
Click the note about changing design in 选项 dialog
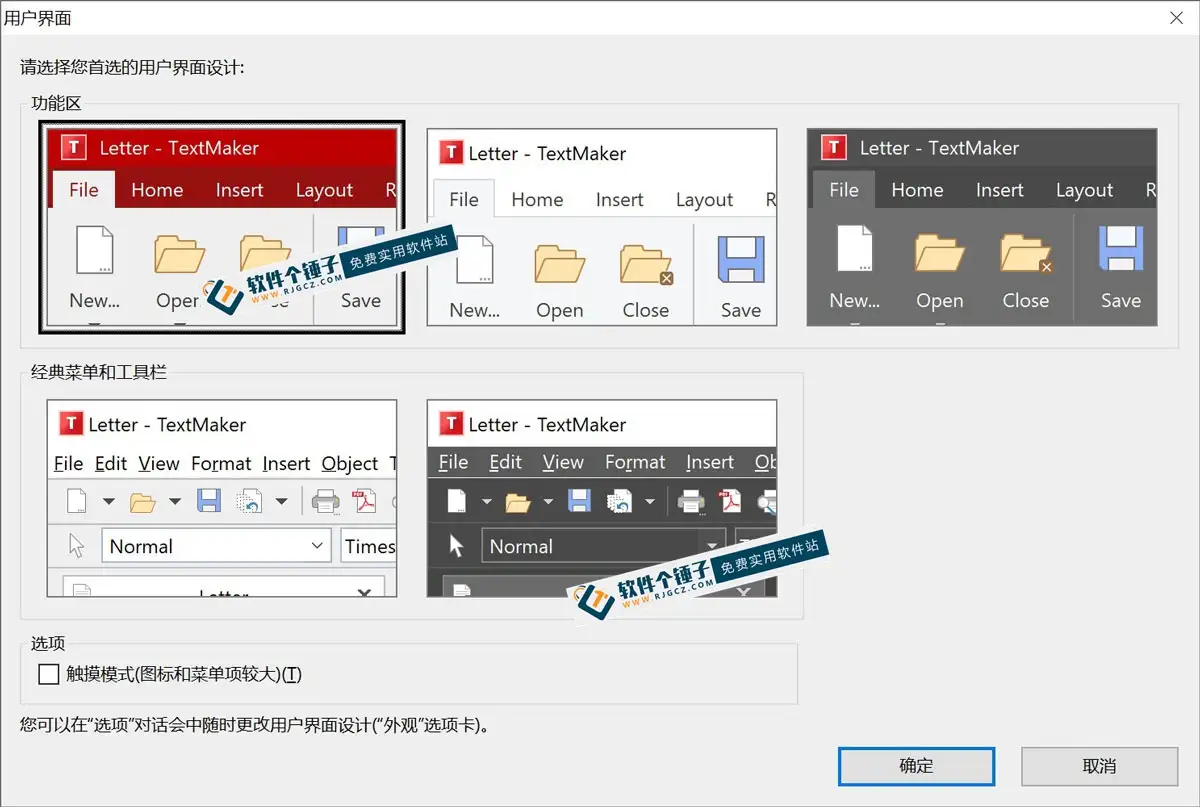(x=257, y=724)
